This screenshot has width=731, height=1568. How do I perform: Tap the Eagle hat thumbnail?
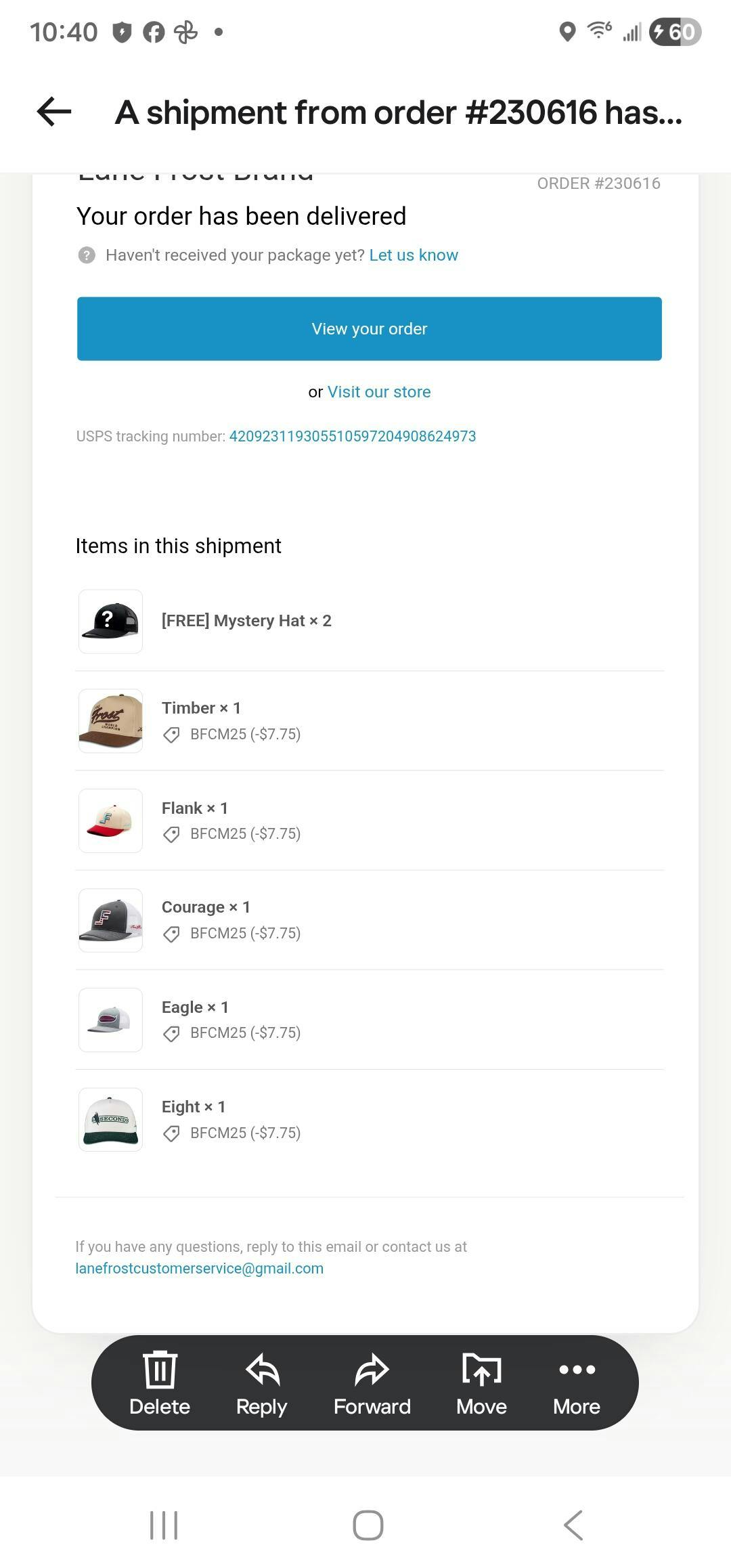pyautogui.click(x=110, y=1020)
